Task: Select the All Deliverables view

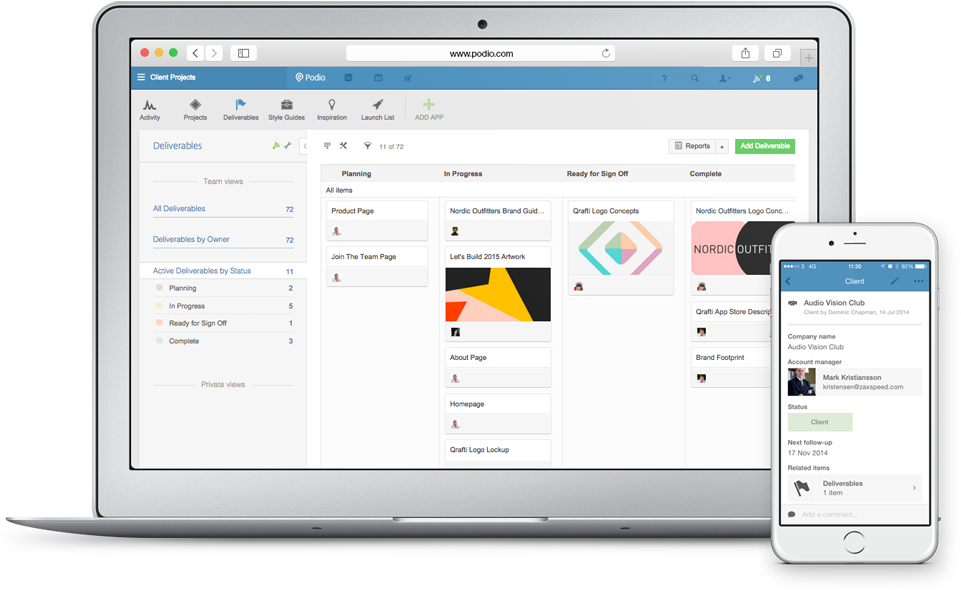Action: click(223, 209)
